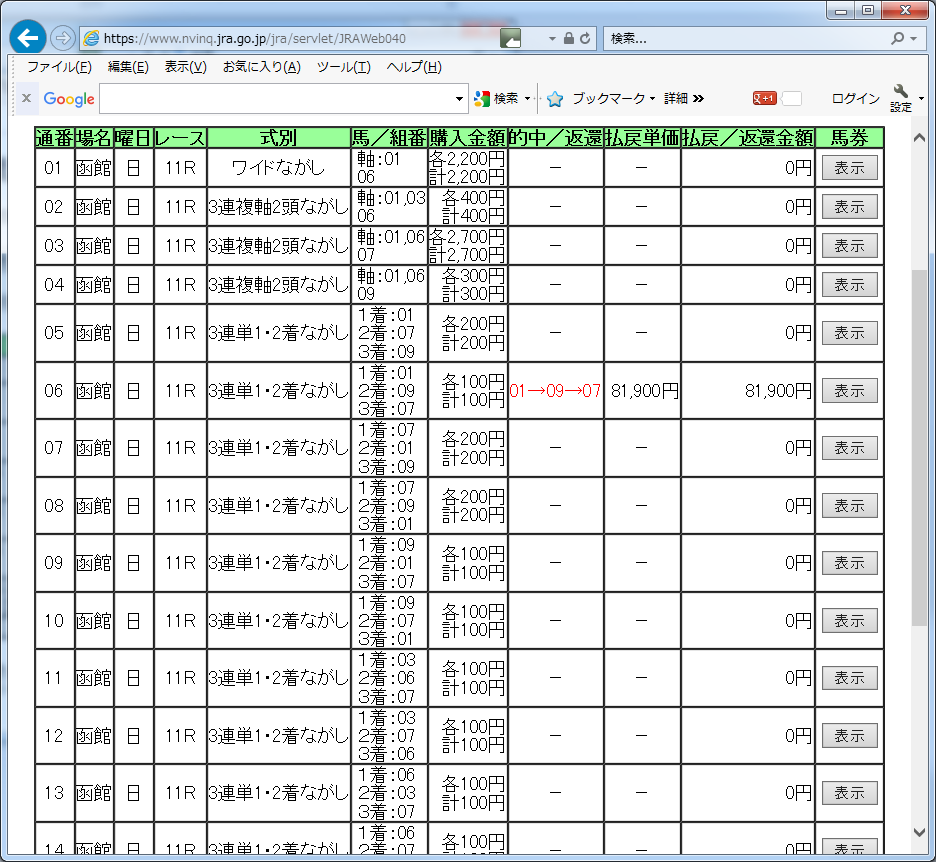Click the browser back arrow button
Screen dimensions: 936x862
(x=27, y=38)
